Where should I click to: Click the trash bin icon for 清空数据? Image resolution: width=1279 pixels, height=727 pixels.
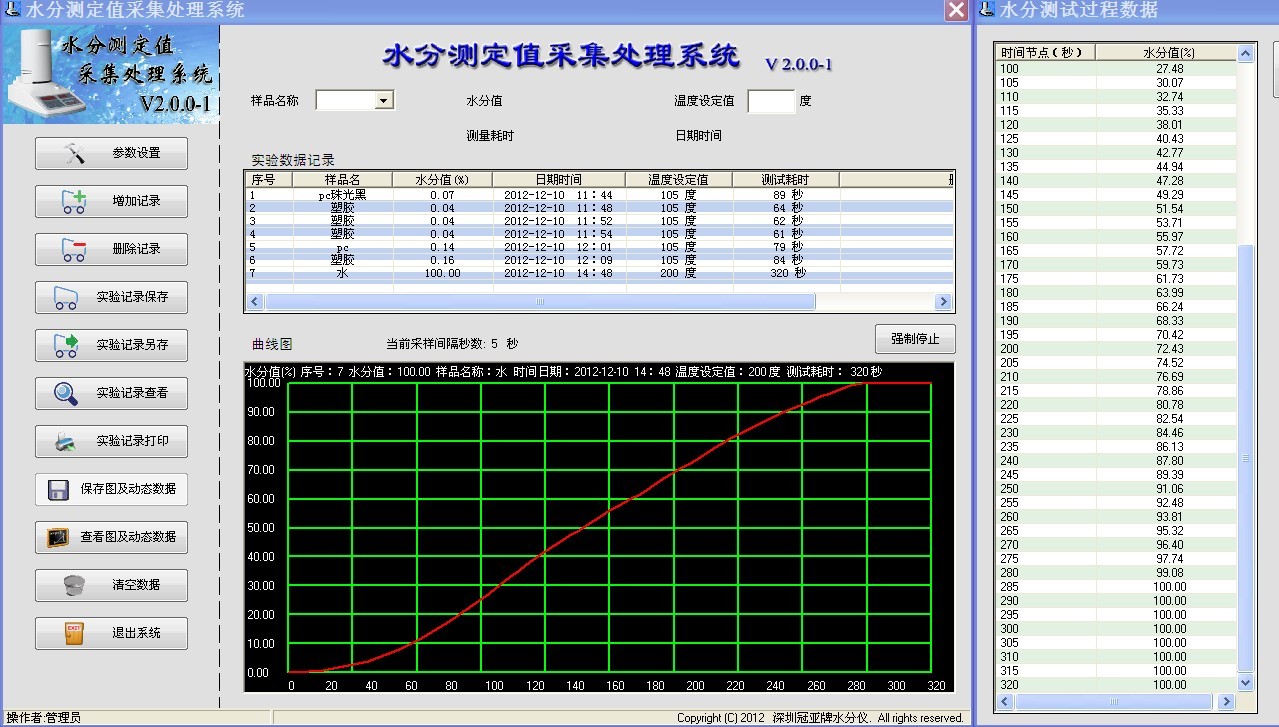74,585
